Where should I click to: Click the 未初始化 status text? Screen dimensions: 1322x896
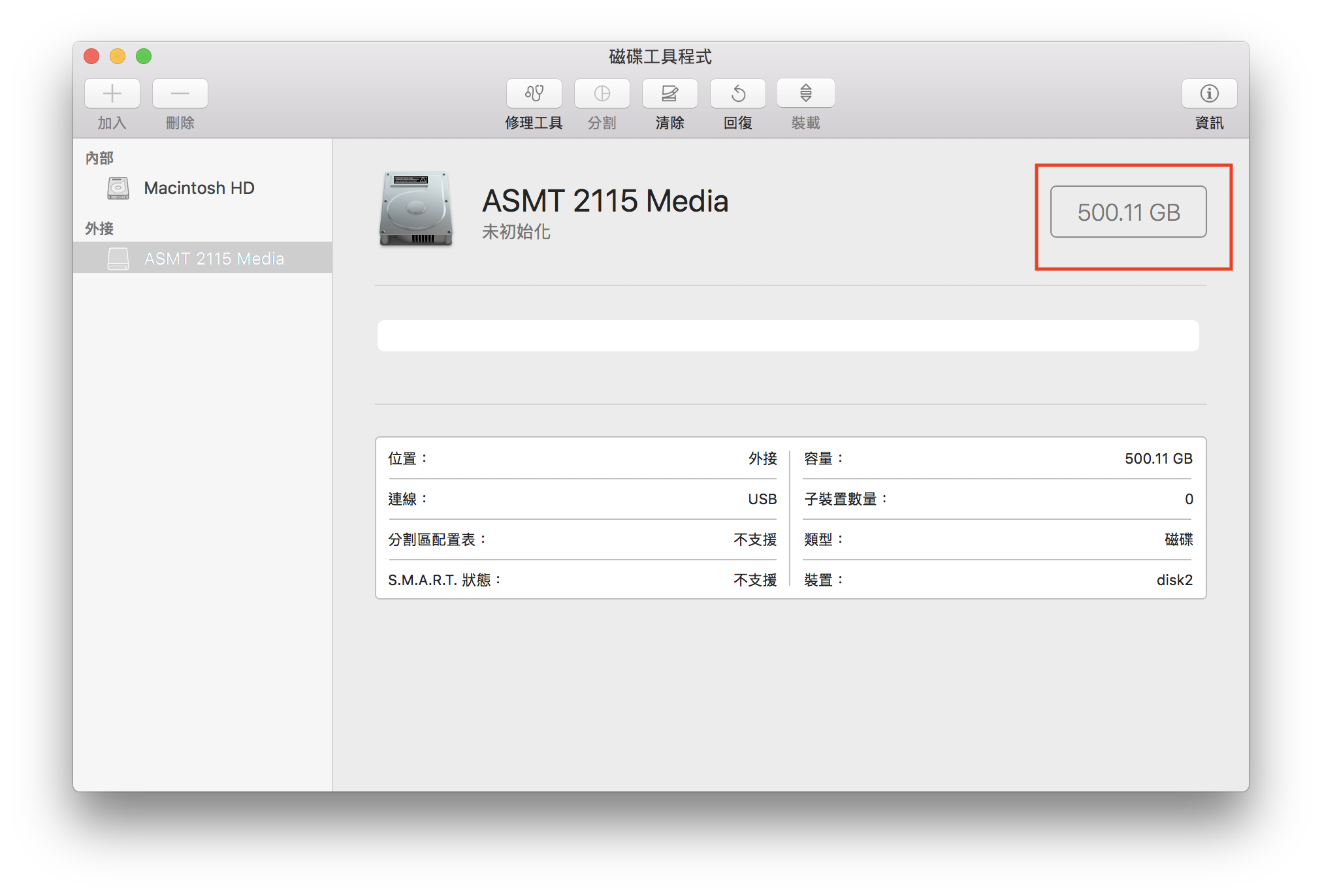click(x=517, y=232)
